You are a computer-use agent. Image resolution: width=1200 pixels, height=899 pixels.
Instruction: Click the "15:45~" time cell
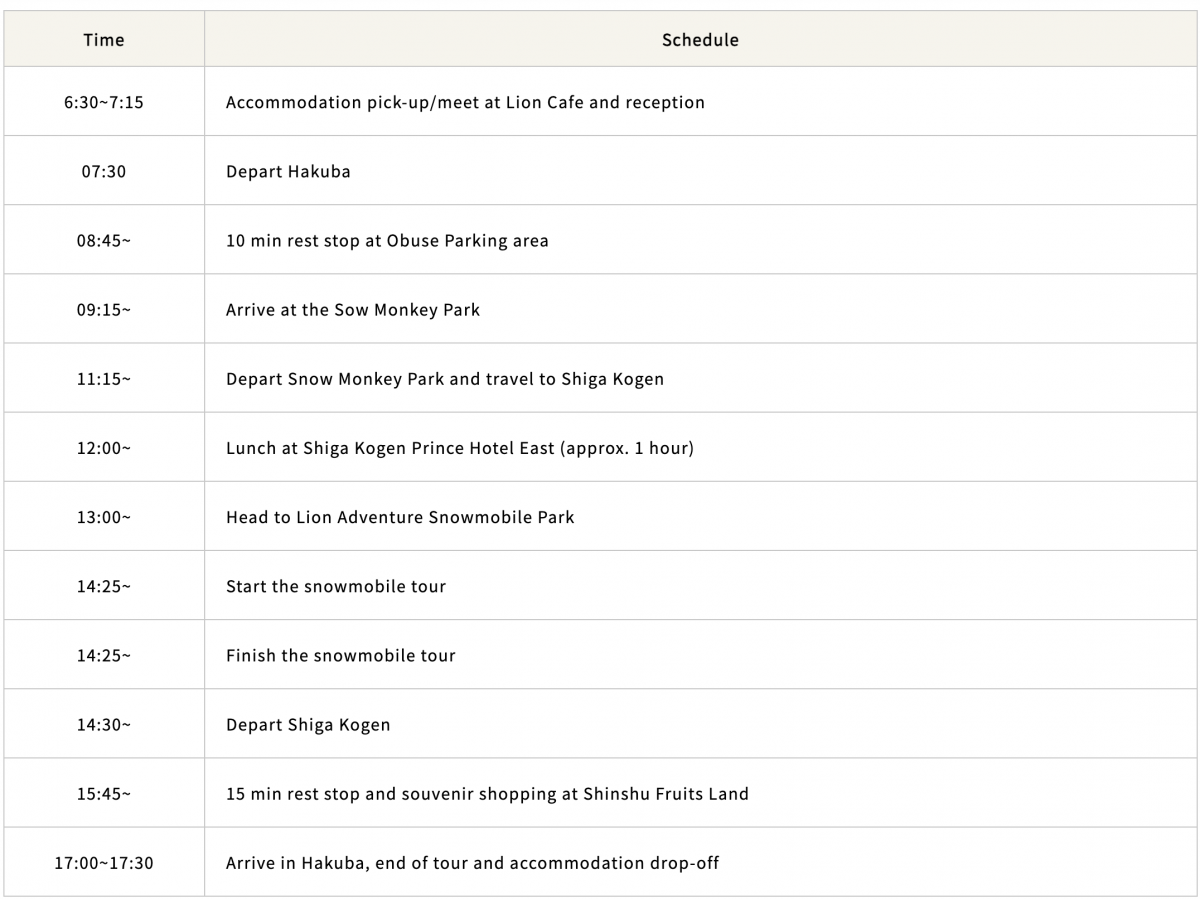point(104,793)
